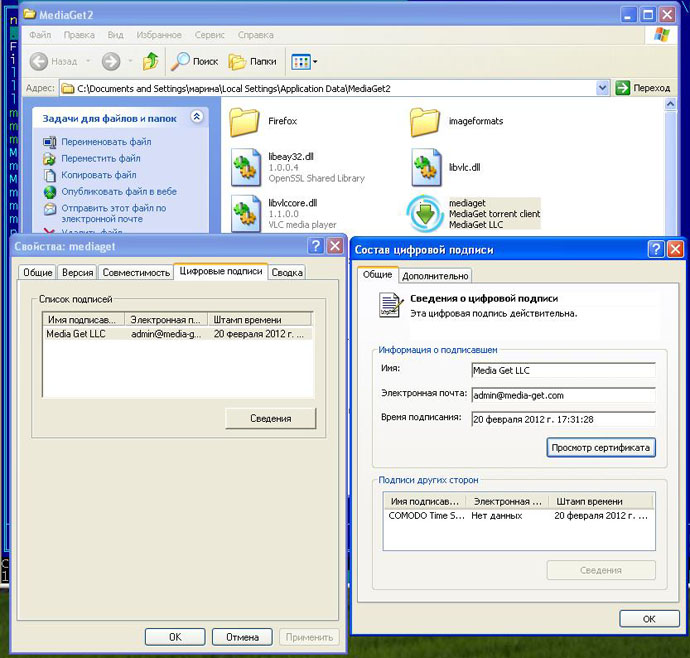The height and width of the screenshot is (658, 690).
Task: Select Общие tab in signature details dialog
Action: coord(378,275)
